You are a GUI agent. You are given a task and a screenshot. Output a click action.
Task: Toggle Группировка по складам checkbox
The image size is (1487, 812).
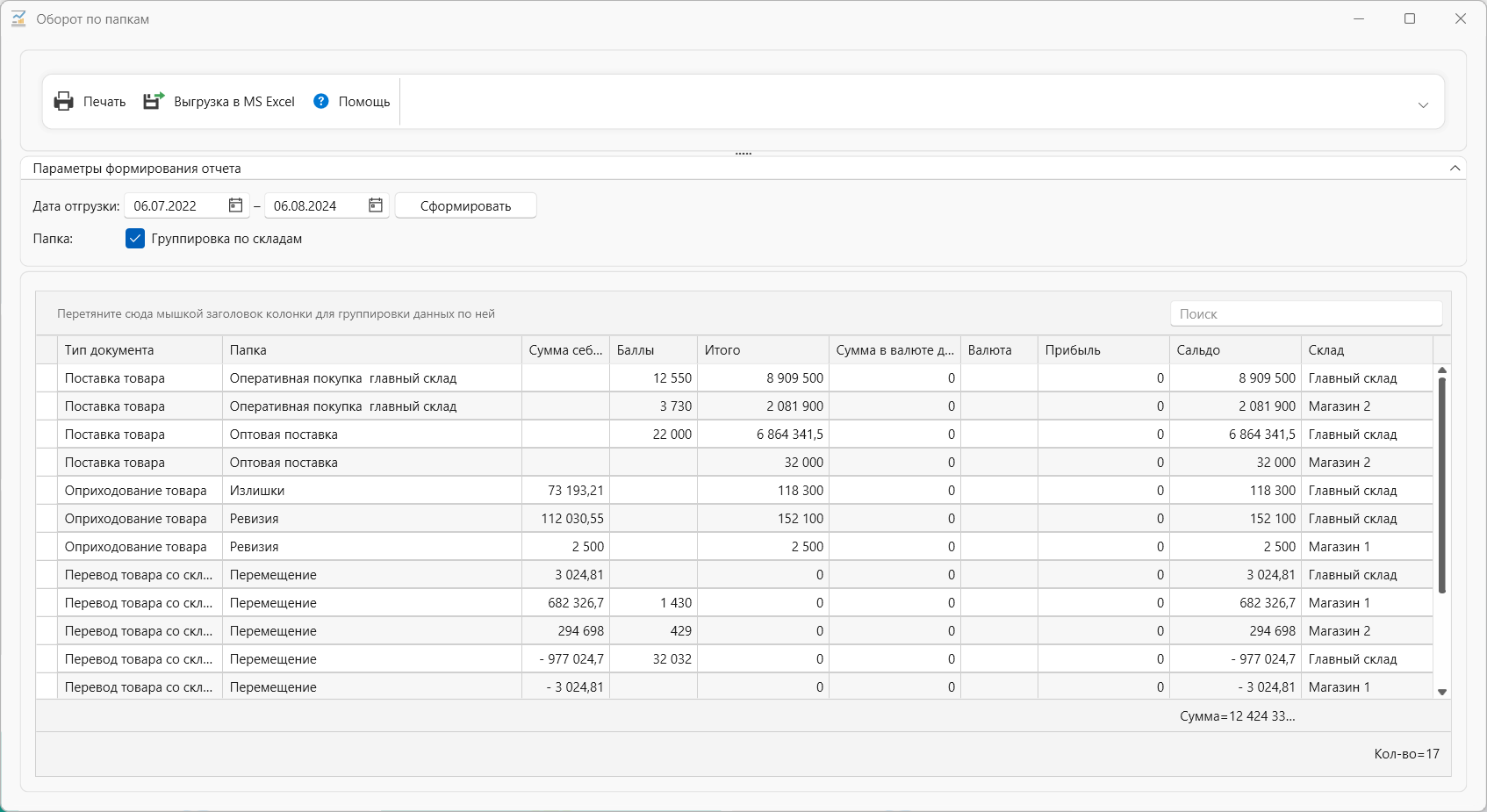tap(135, 239)
